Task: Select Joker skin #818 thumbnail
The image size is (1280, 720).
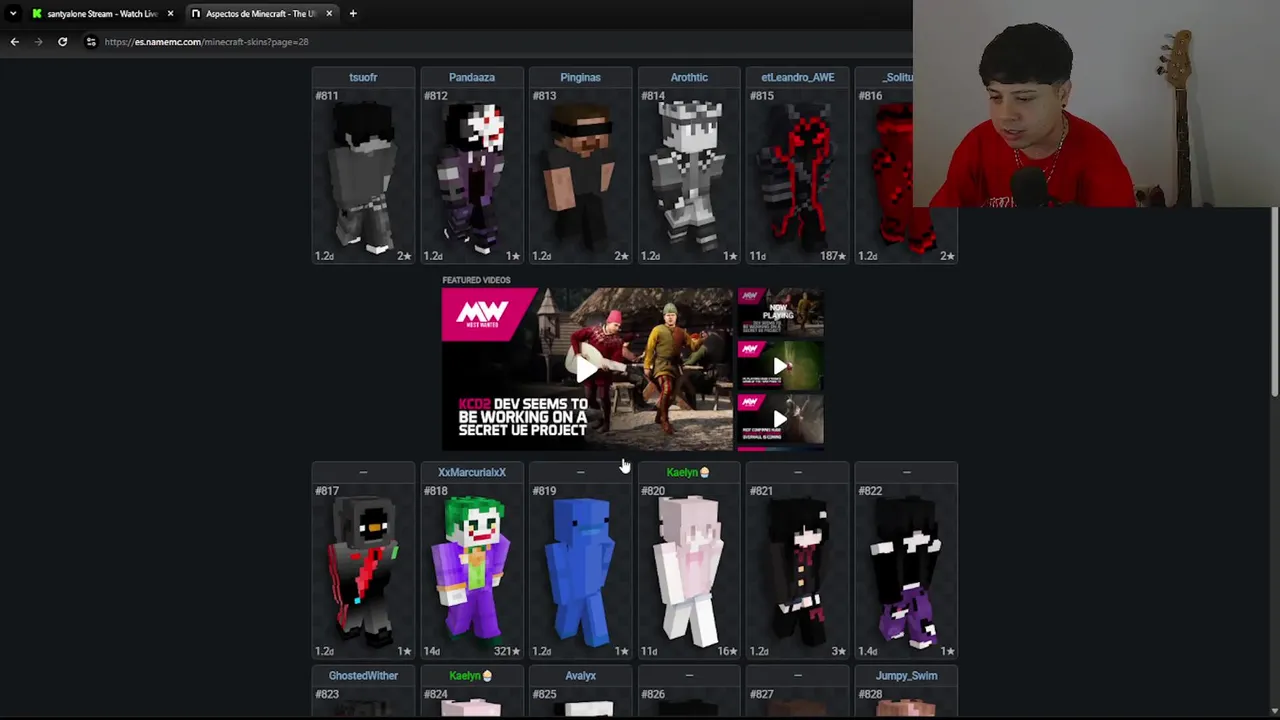Action: click(x=472, y=570)
